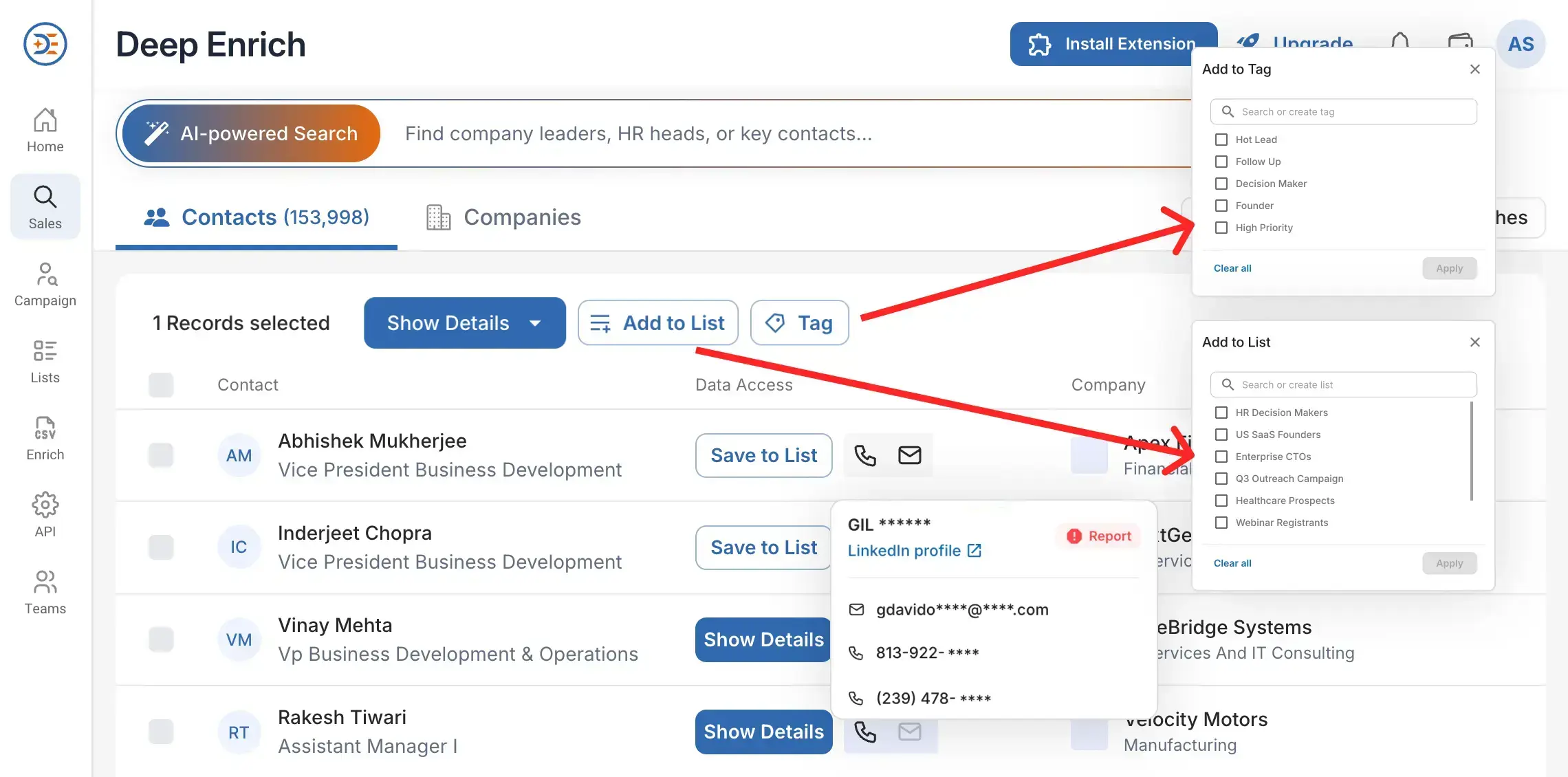The width and height of the screenshot is (1568, 777).
Task: Switch to the Contacts tab
Action: pos(257,217)
